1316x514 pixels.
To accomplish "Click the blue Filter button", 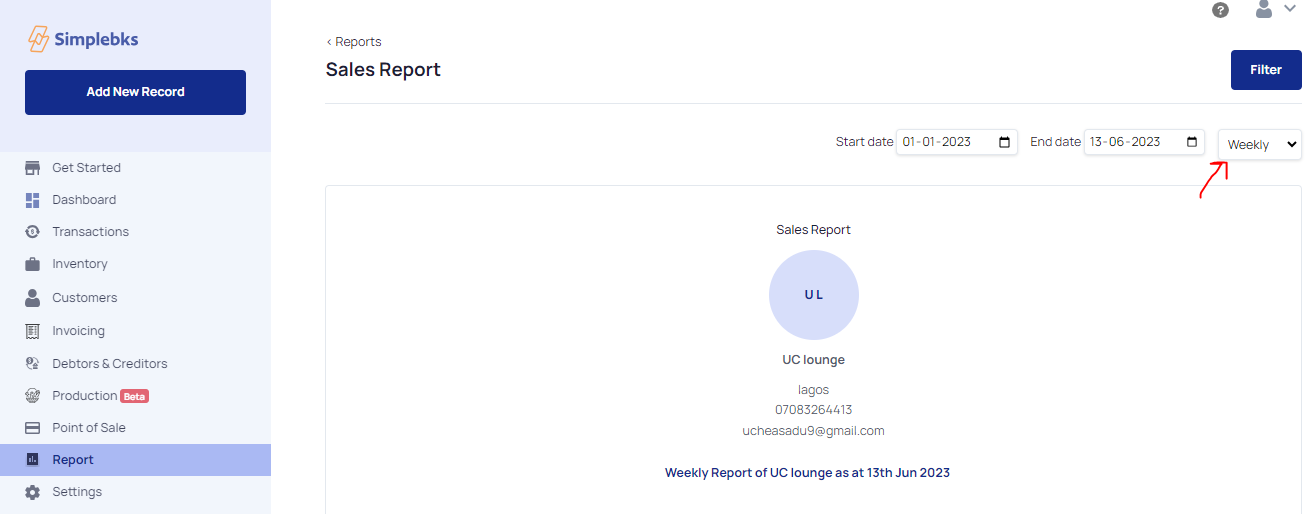I will point(1265,70).
